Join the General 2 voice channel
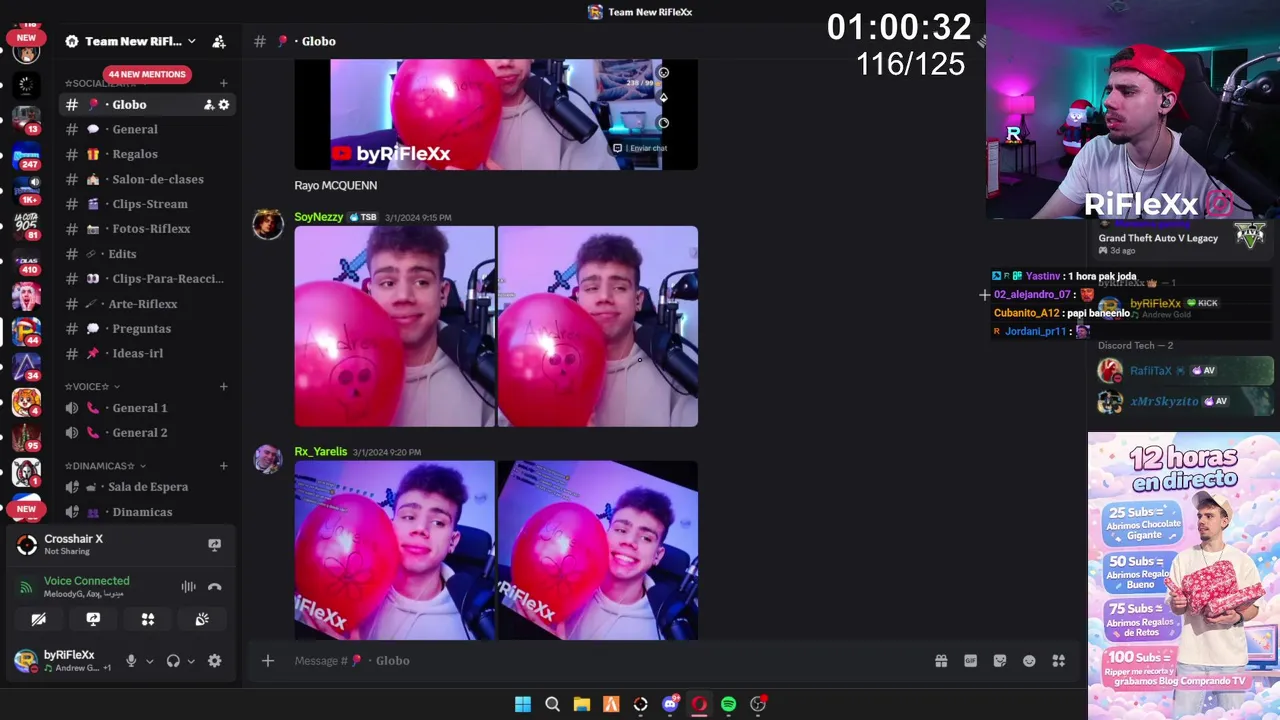The height and width of the screenshot is (720, 1280). pyautogui.click(x=148, y=433)
